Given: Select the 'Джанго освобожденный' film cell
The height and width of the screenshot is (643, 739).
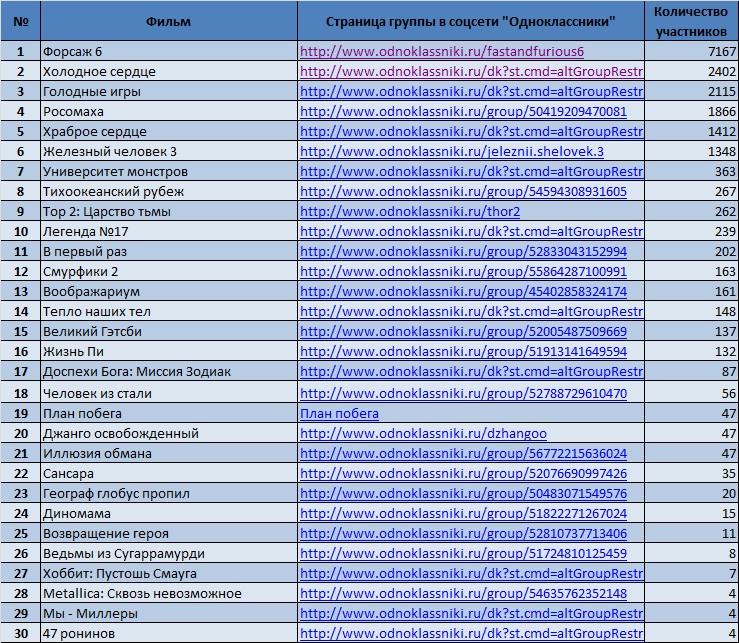Looking at the screenshot, I should tap(169, 434).
